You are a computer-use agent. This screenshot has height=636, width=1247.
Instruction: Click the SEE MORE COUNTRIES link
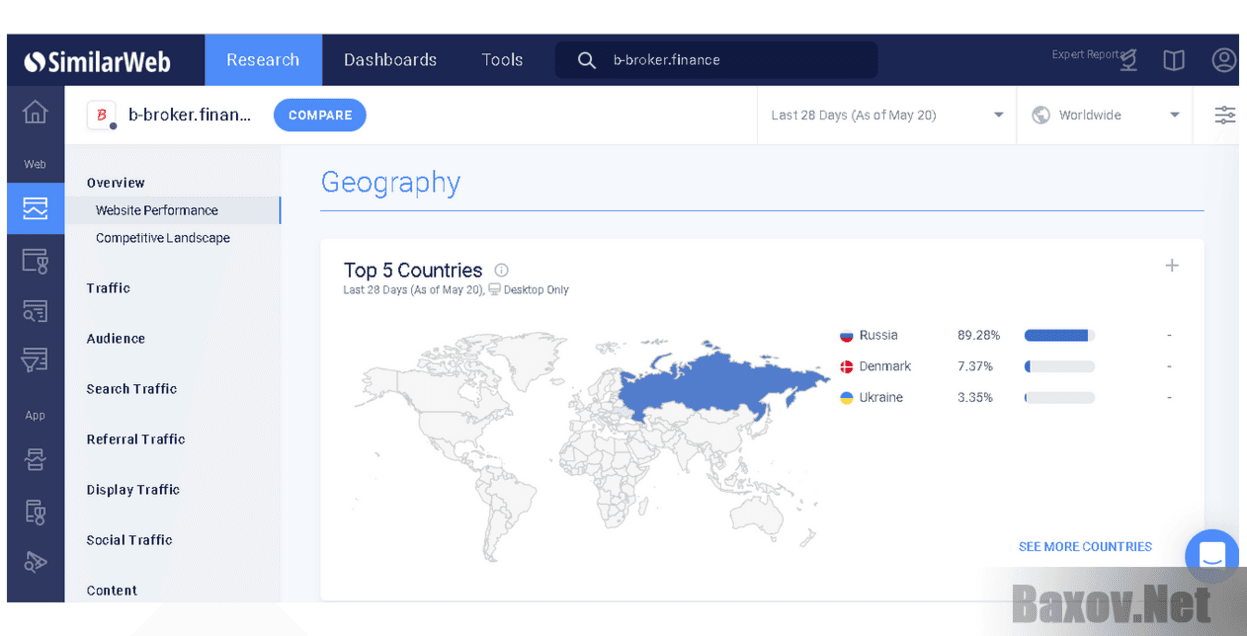point(1085,547)
